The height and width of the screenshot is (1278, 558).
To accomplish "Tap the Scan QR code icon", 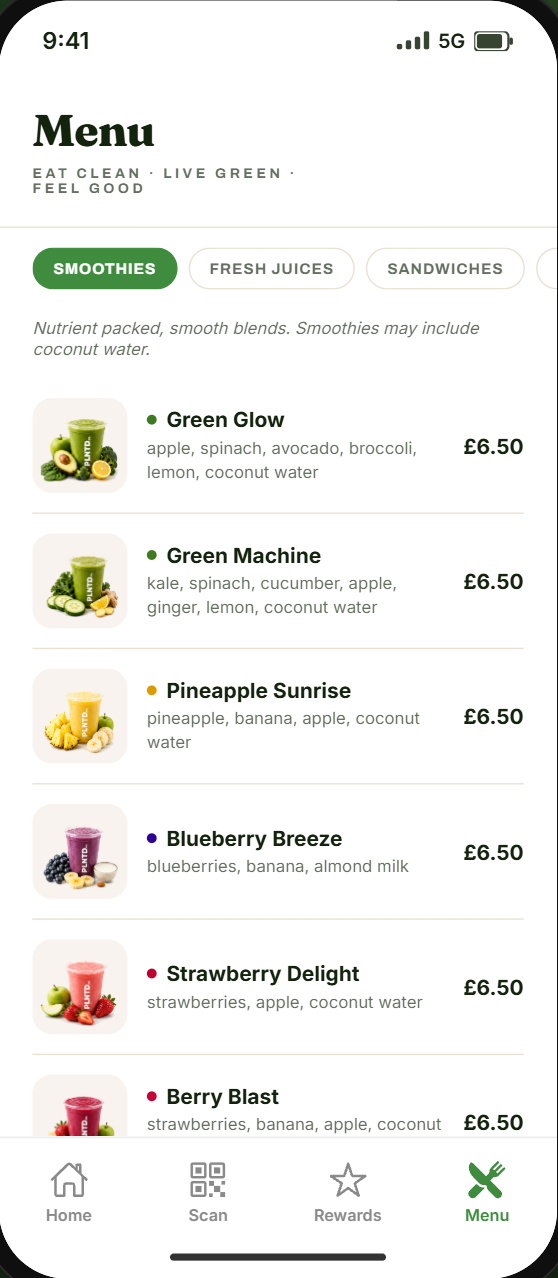I will [208, 1180].
